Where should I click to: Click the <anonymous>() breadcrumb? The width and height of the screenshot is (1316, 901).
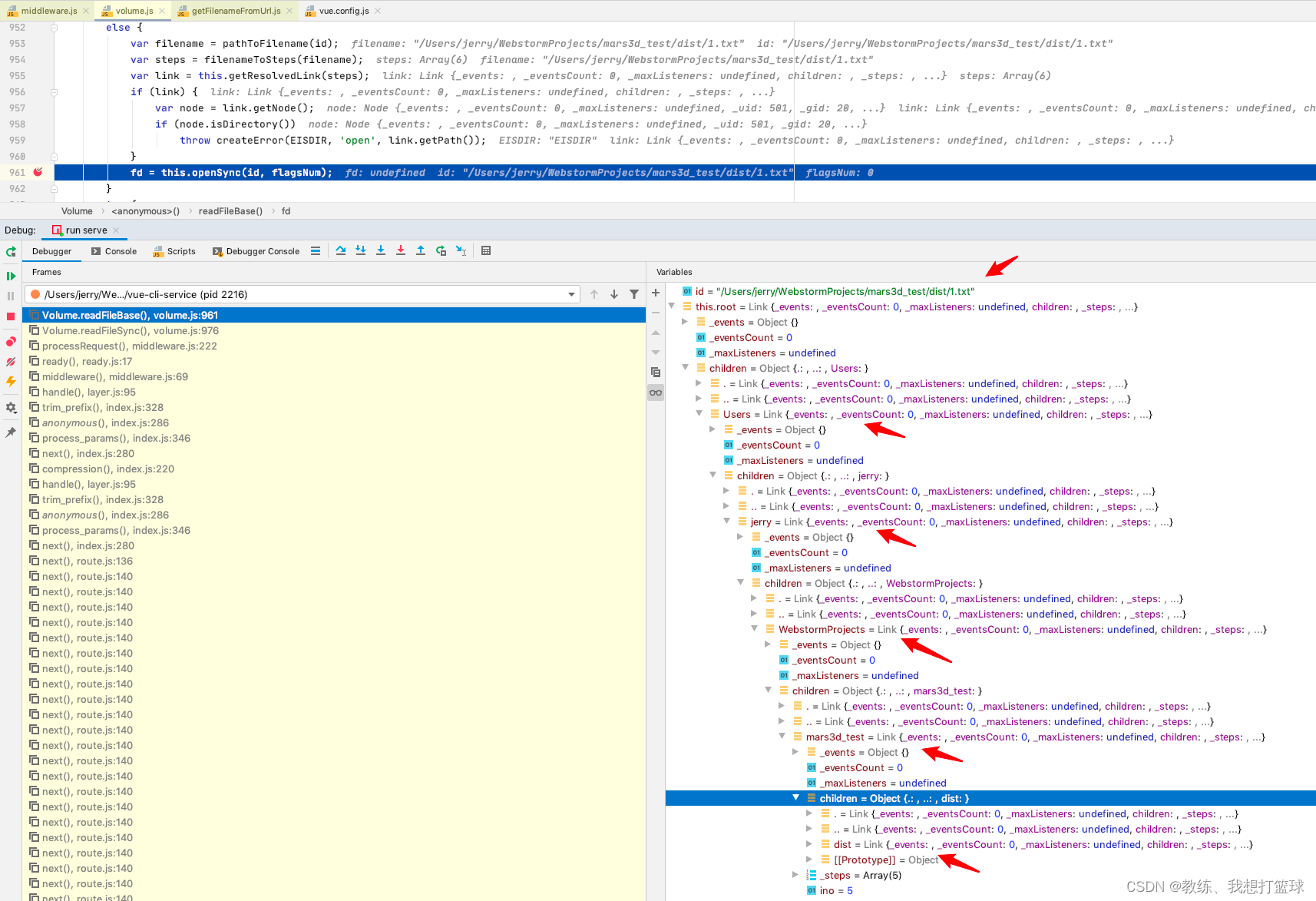pos(145,211)
